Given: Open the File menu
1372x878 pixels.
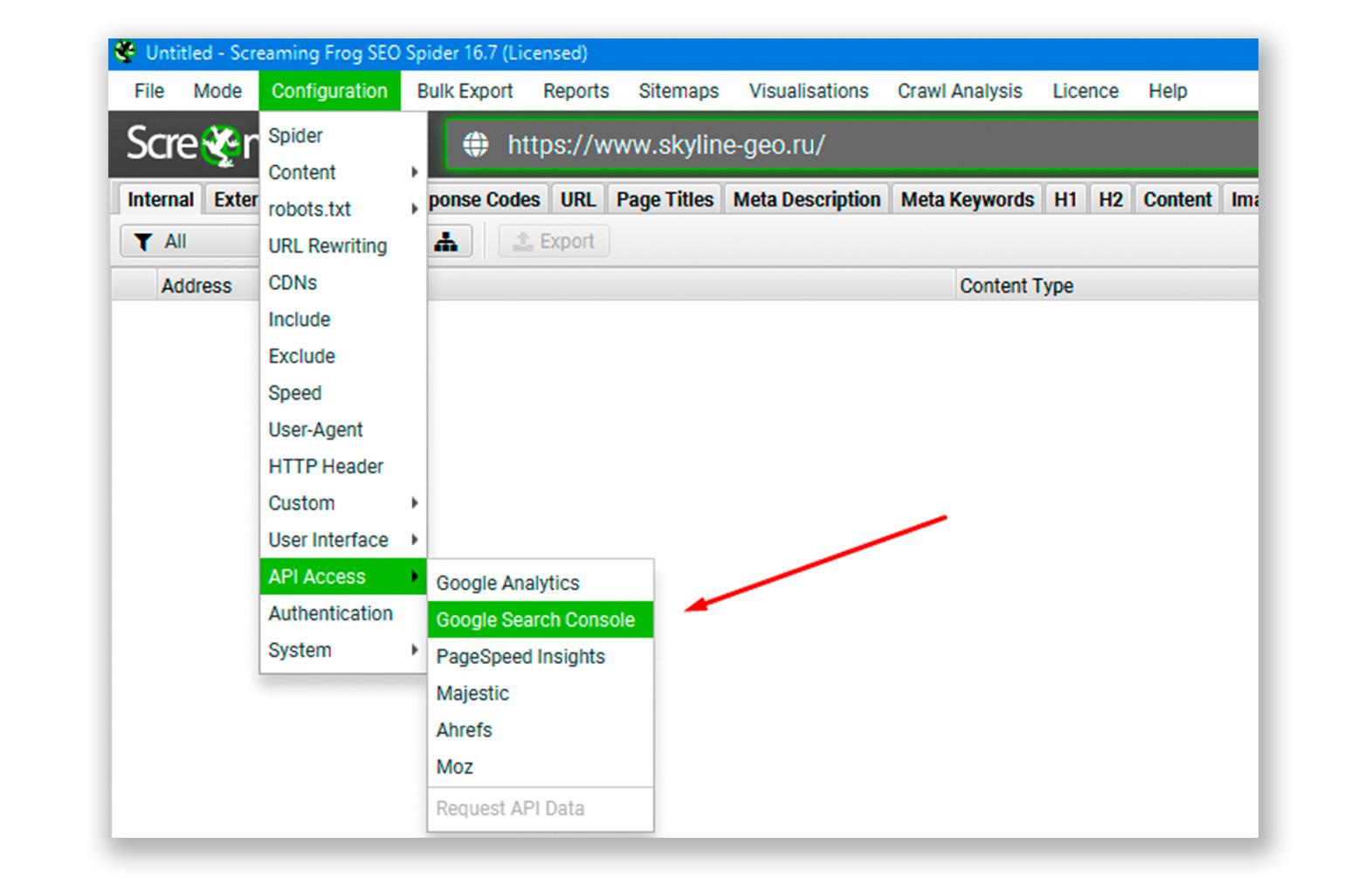Looking at the screenshot, I should click(148, 91).
